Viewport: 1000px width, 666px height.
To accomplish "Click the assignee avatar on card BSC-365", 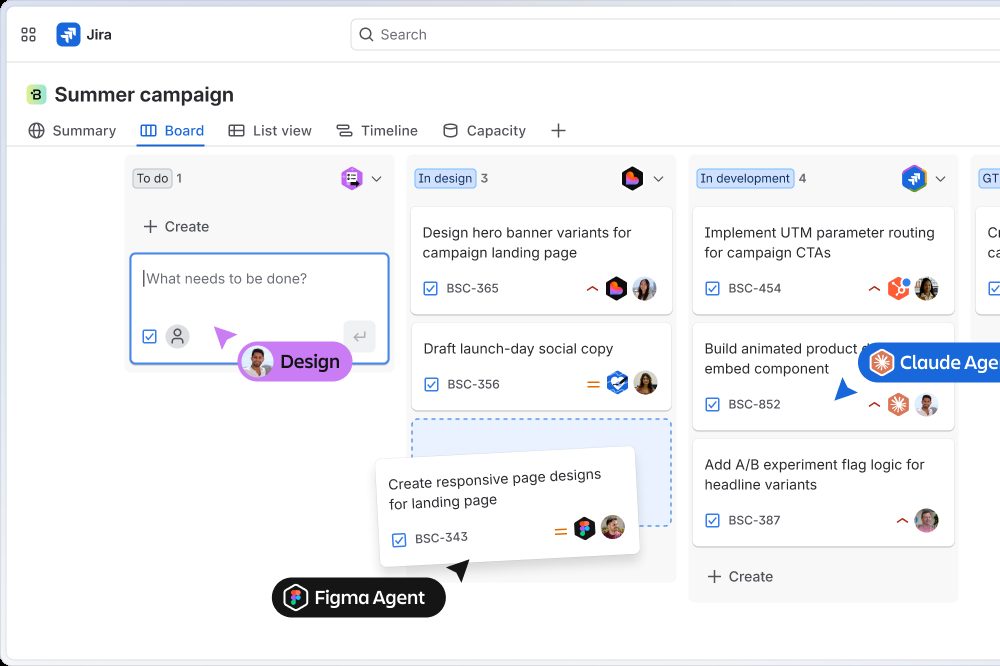I will click(x=645, y=289).
